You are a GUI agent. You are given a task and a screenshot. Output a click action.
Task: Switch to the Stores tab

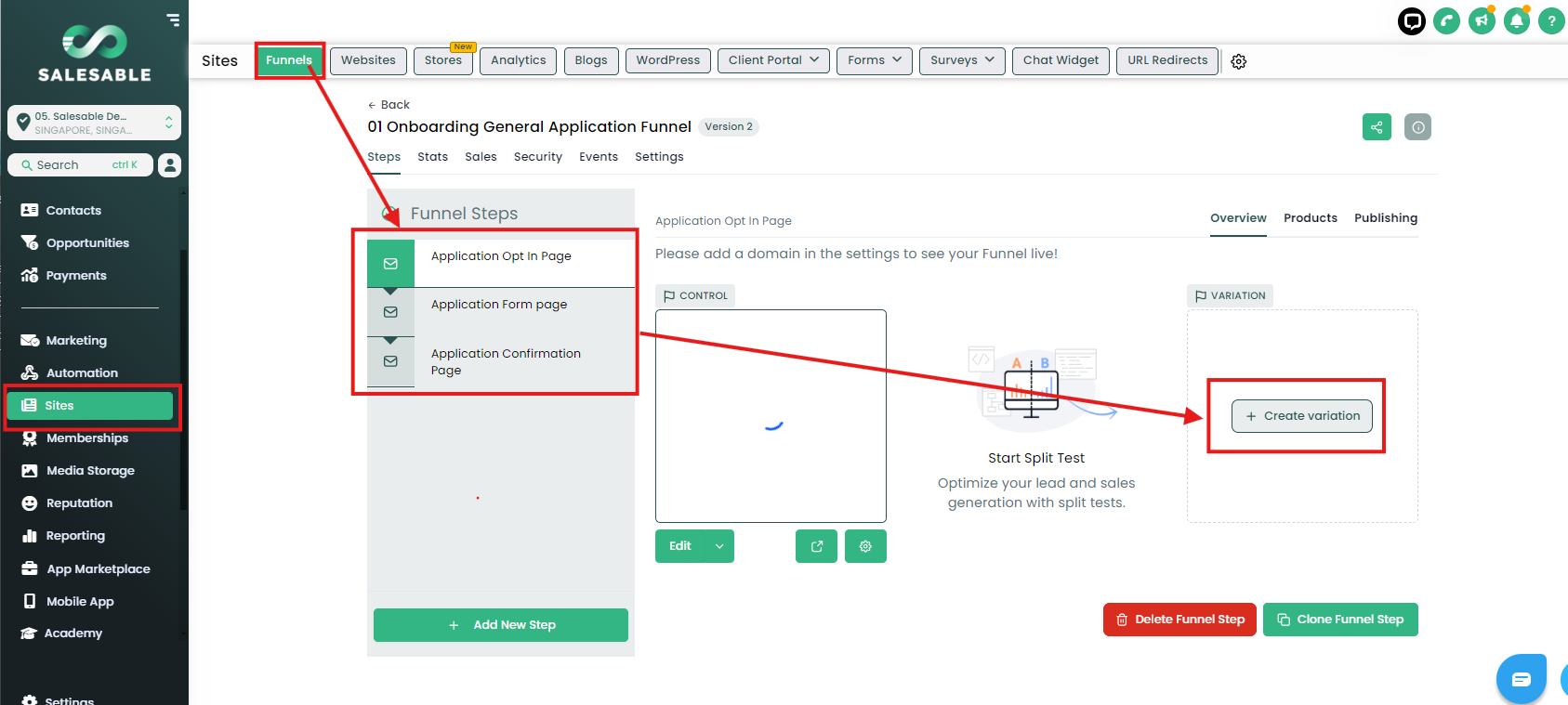(x=443, y=60)
